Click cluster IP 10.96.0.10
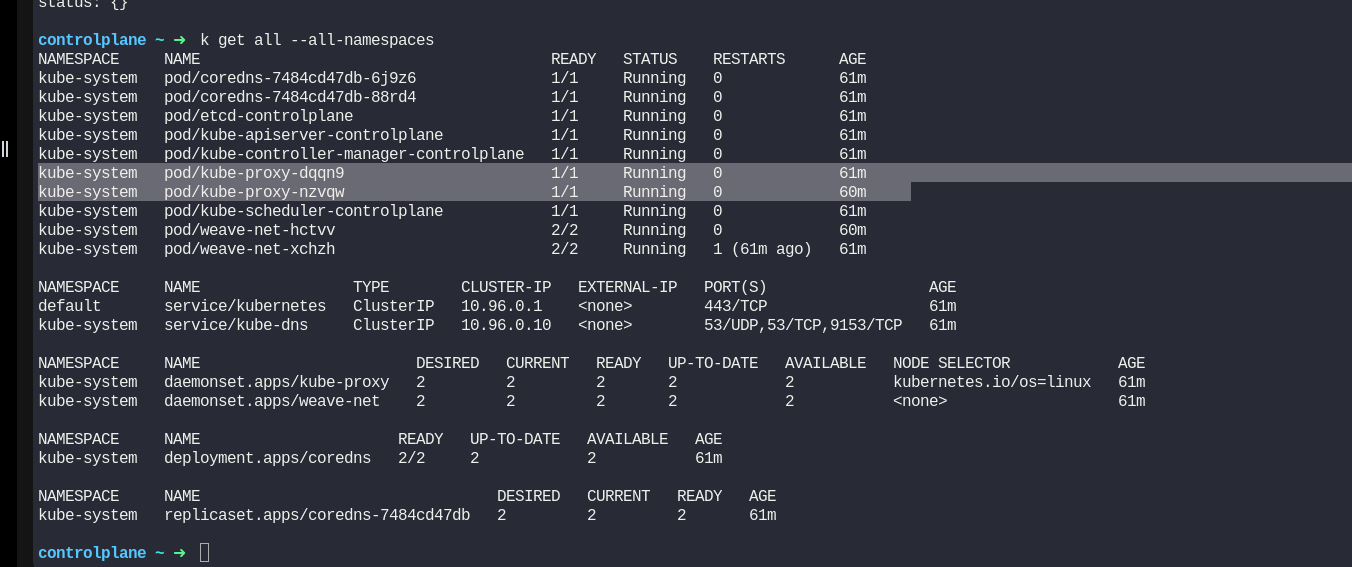The width and height of the screenshot is (1352, 567). click(506, 325)
